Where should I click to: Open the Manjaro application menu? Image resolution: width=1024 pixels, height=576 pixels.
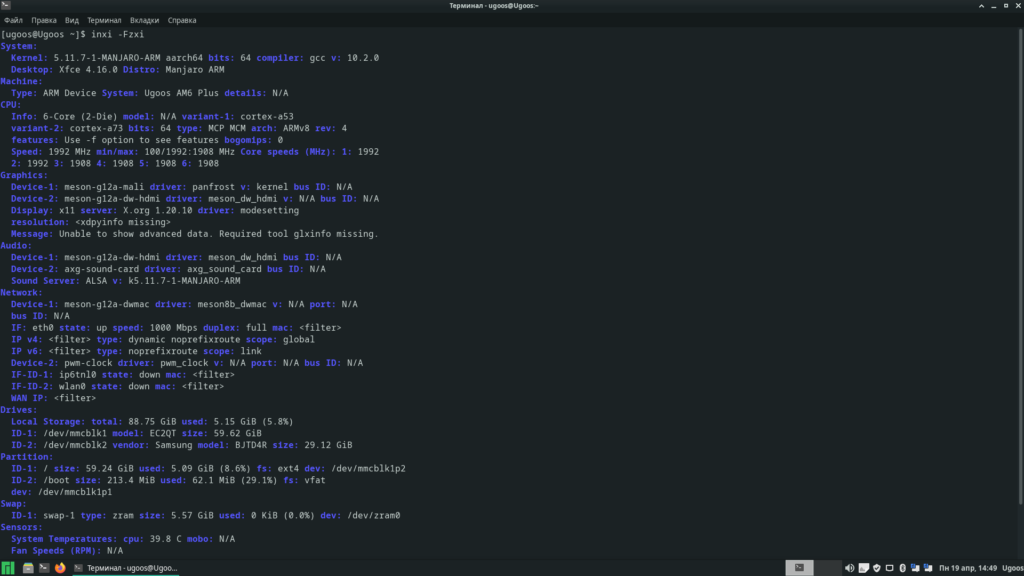pos(8,567)
